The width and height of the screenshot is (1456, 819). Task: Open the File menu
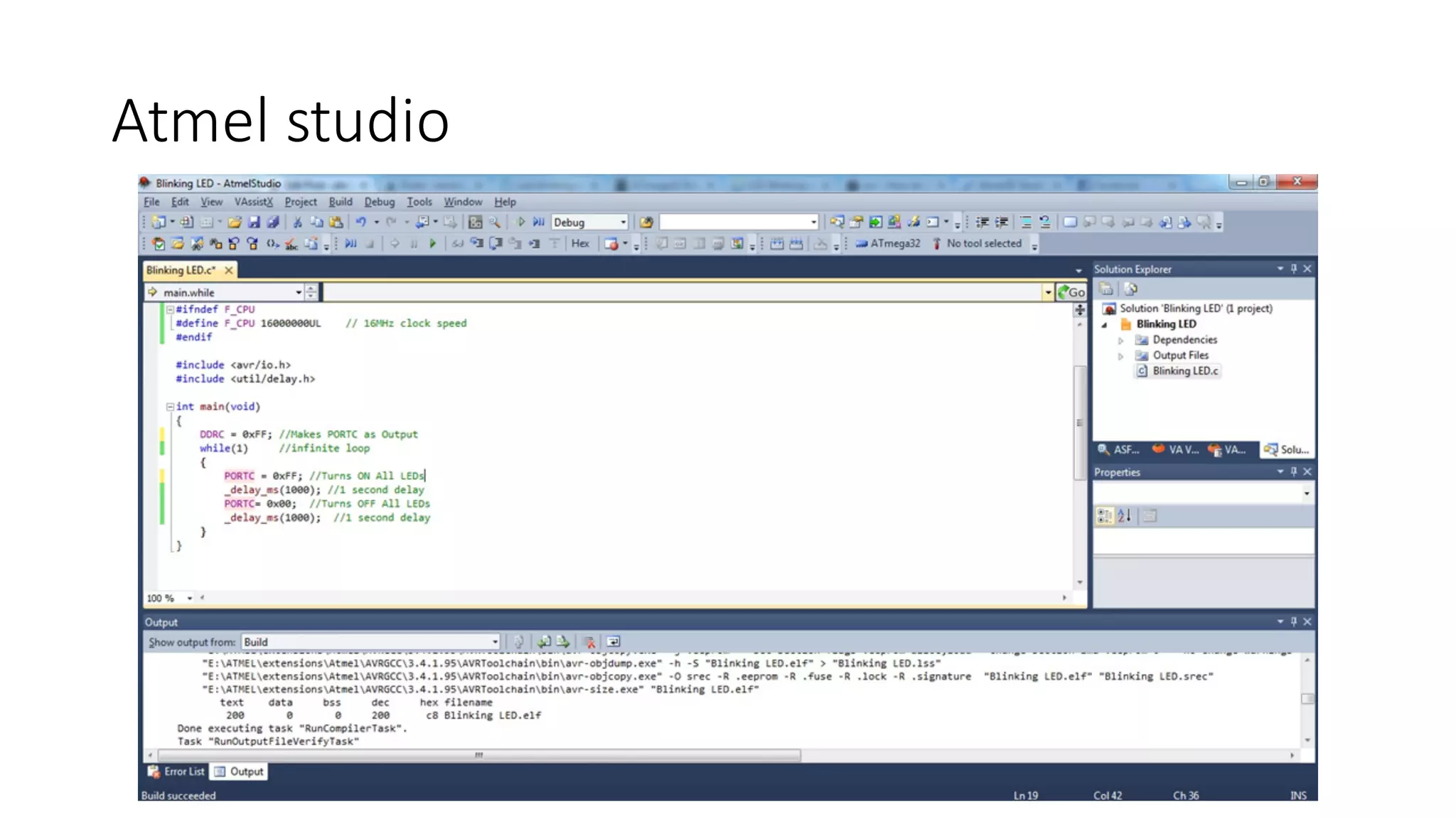click(151, 202)
